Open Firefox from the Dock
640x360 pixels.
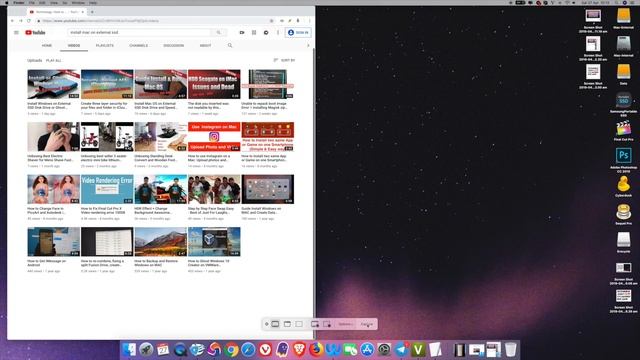(316, 350)
